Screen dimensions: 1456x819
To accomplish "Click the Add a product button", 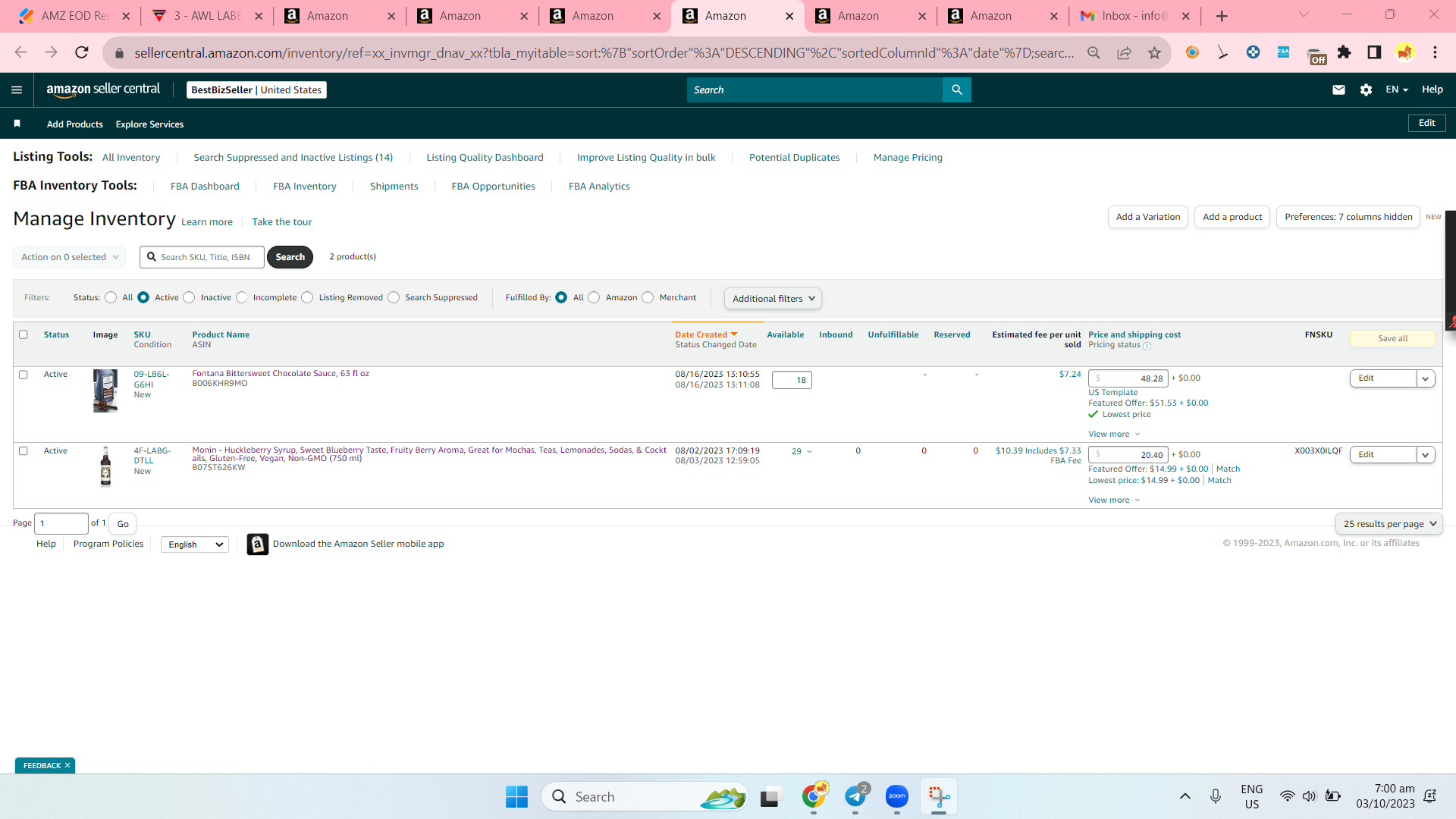I will (1232, 217).
